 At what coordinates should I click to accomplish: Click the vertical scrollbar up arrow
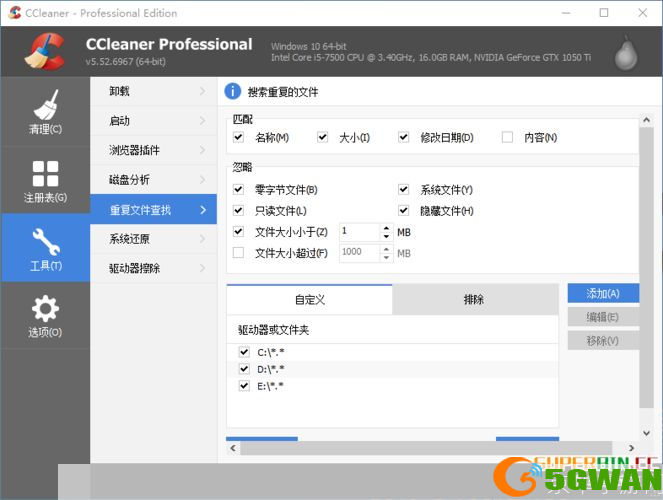pos(646,120)
